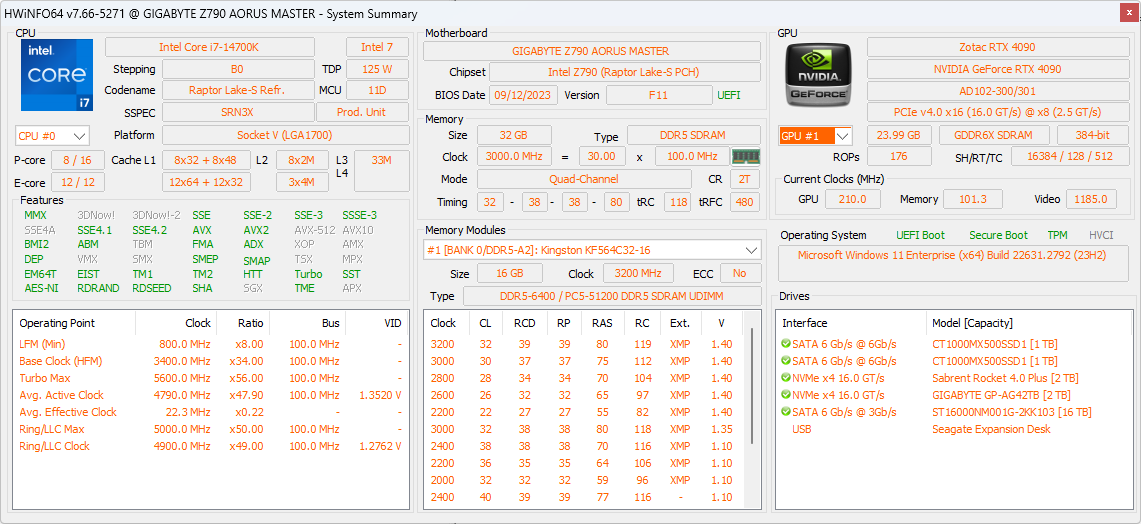Expand the GPU #1 selector dropdown
The width and height of the screenshot is (1141, 524).
[x=815, y=135]
